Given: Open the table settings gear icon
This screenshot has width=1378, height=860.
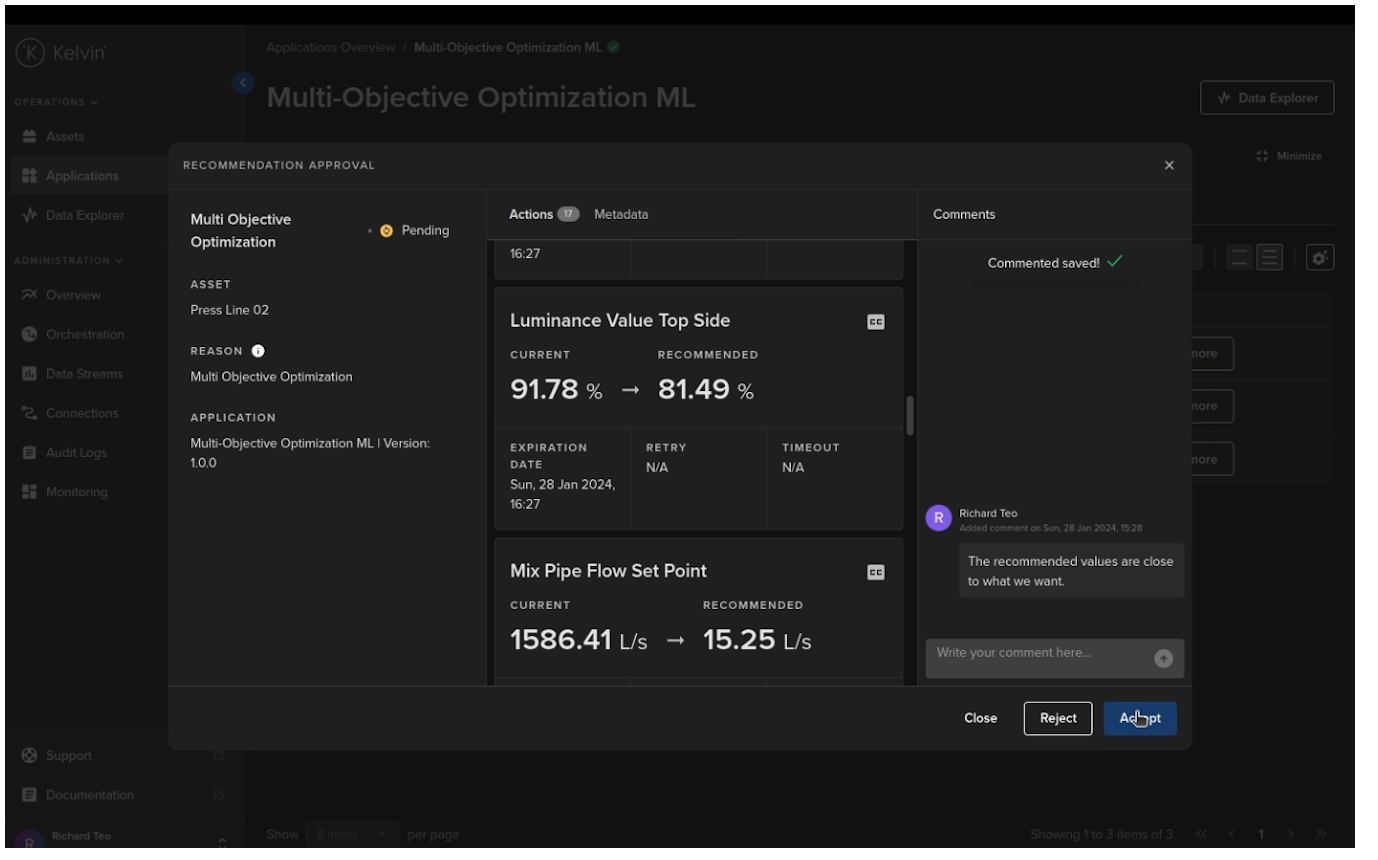Looking at the screenshot, I should coord(1320,258).
